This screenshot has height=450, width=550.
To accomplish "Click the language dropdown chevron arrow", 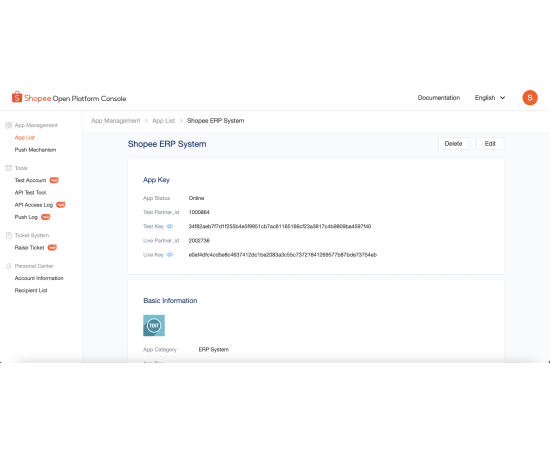I will (x=502, y=98).
